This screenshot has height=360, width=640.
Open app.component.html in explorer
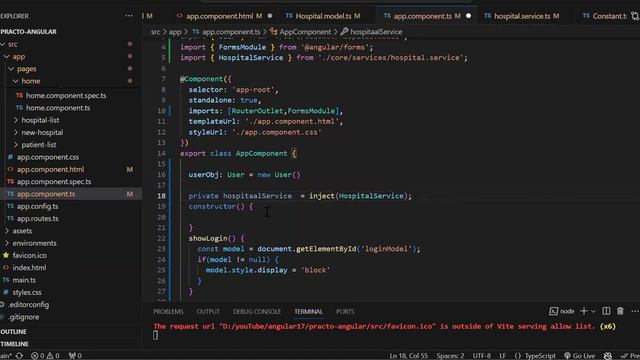(x=50, y=169)
